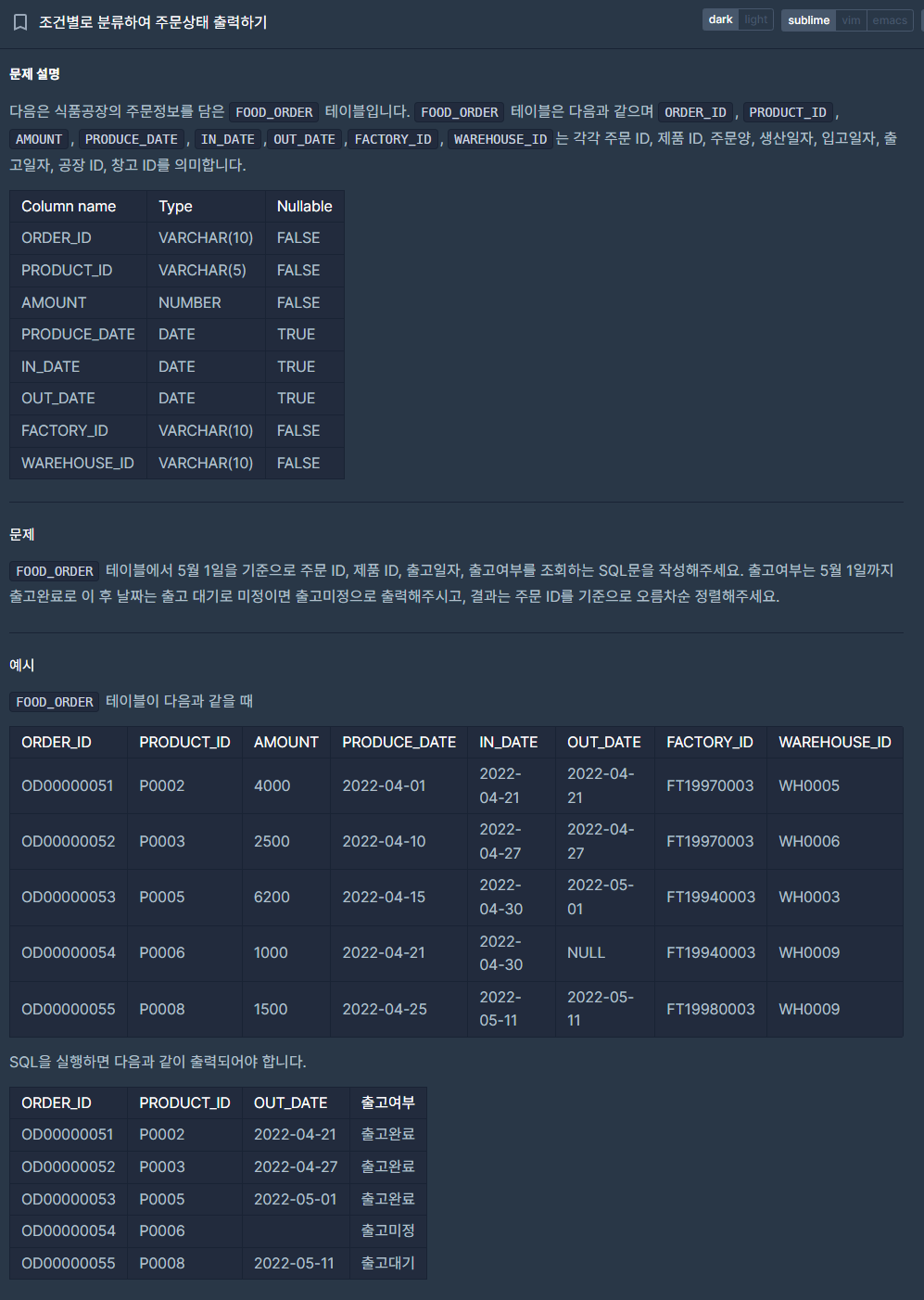Click the WAREHOUSE_ID code tag in the description

500,139
